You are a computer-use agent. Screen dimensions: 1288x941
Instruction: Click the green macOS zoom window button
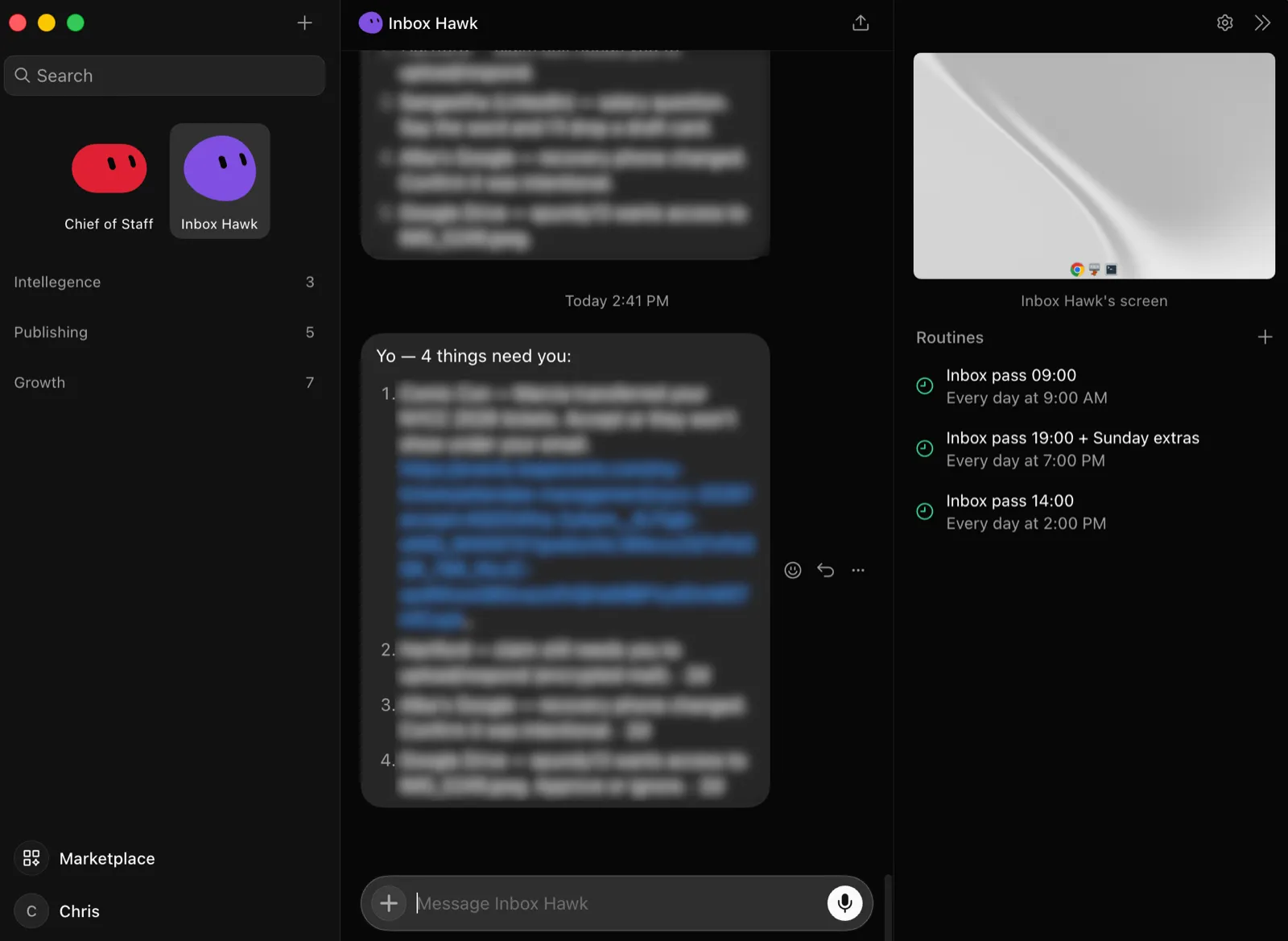point(76,23)
